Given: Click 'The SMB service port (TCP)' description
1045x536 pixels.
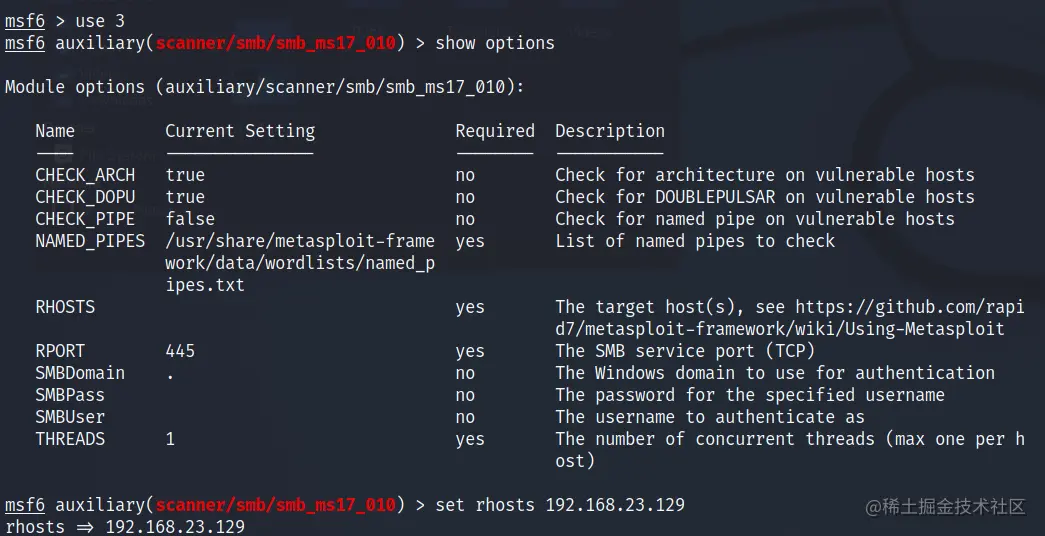Looking at the screenshot, I should click(x=685, y=351).
